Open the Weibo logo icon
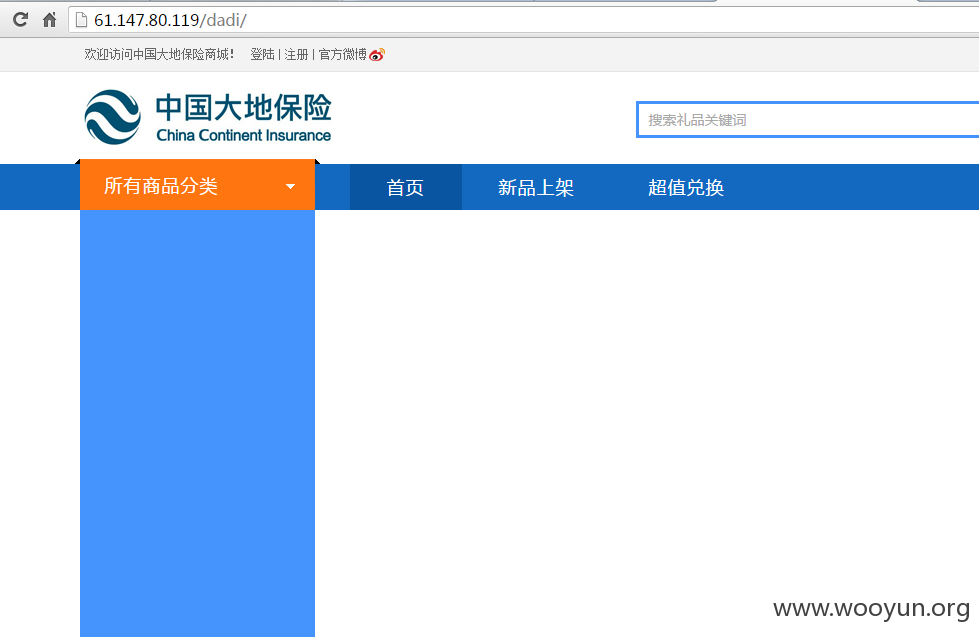Viewport: 979px width, 637px height. point(377,55)
